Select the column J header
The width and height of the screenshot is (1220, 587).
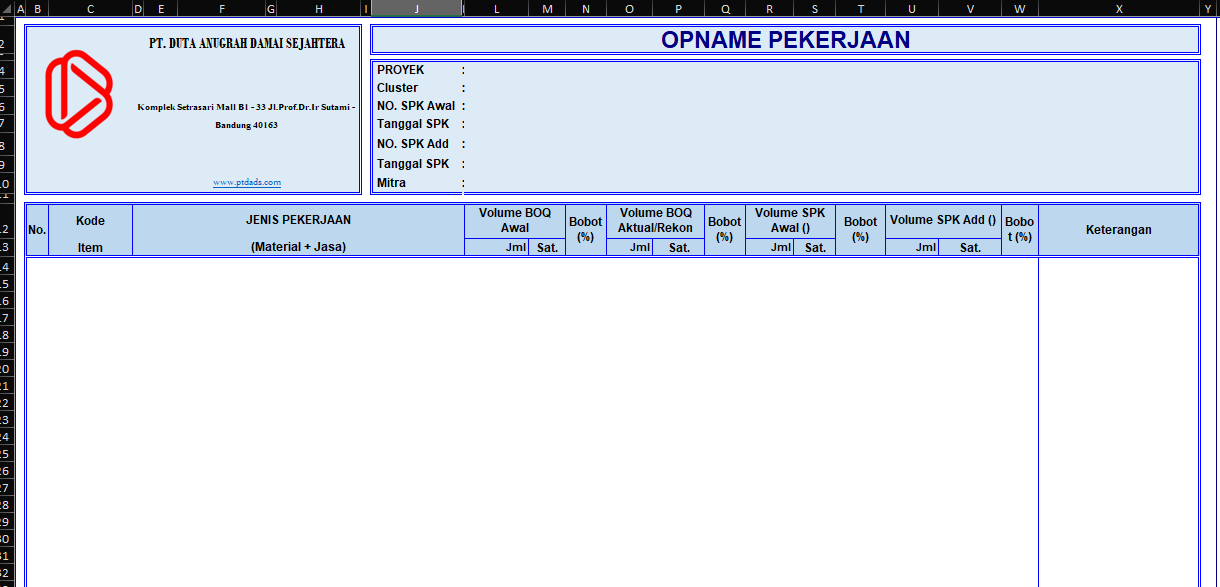pos(416,8)
